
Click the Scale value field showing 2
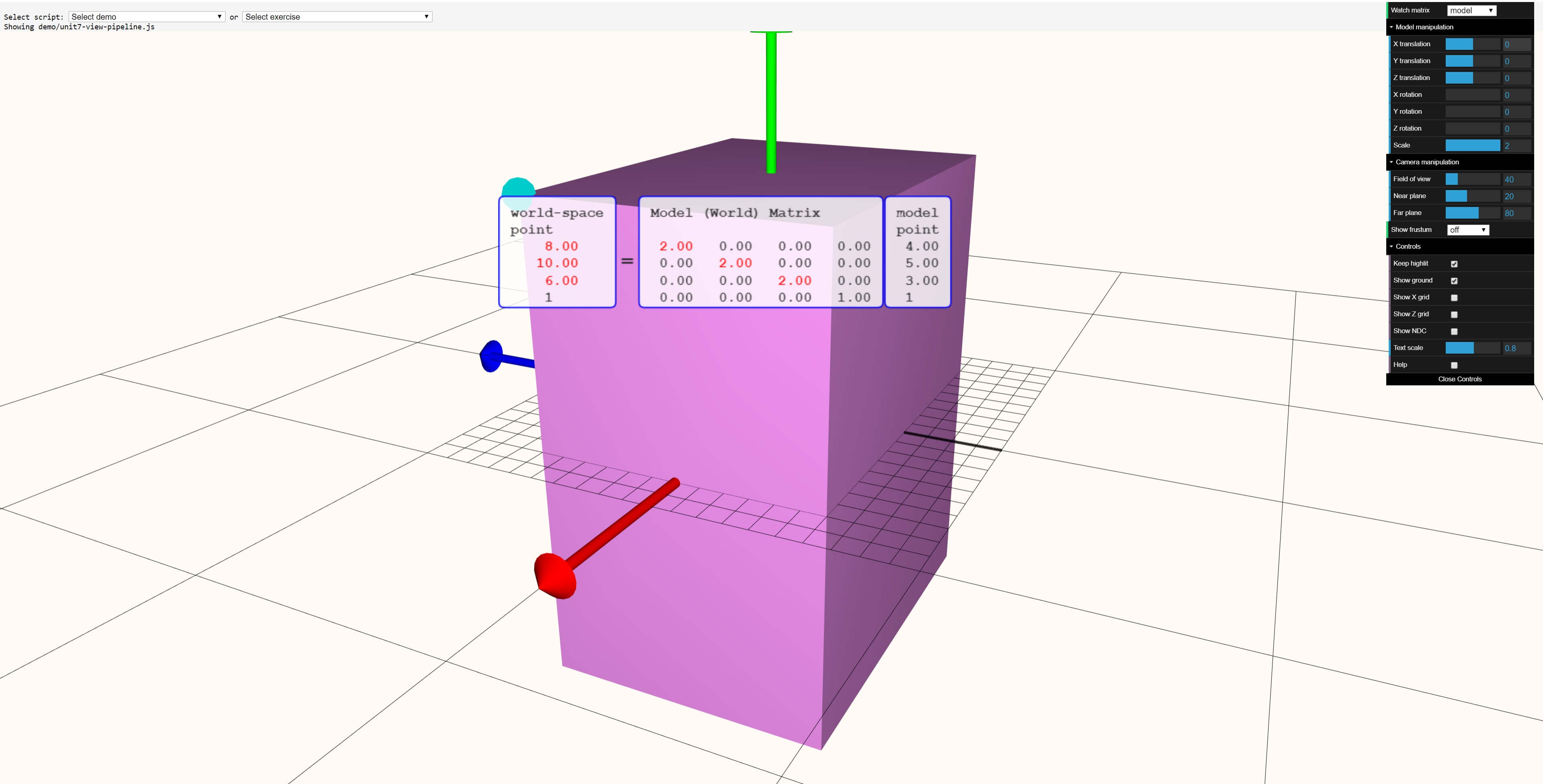coord(1516,145)
